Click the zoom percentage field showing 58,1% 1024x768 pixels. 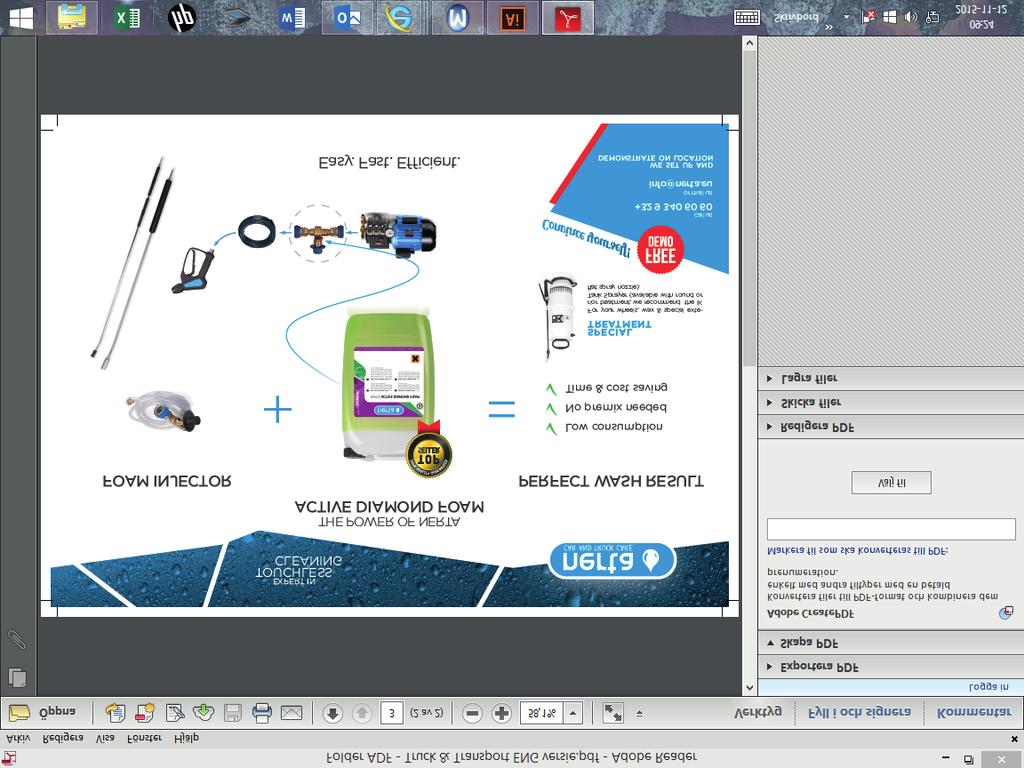[x=541, y=713]
